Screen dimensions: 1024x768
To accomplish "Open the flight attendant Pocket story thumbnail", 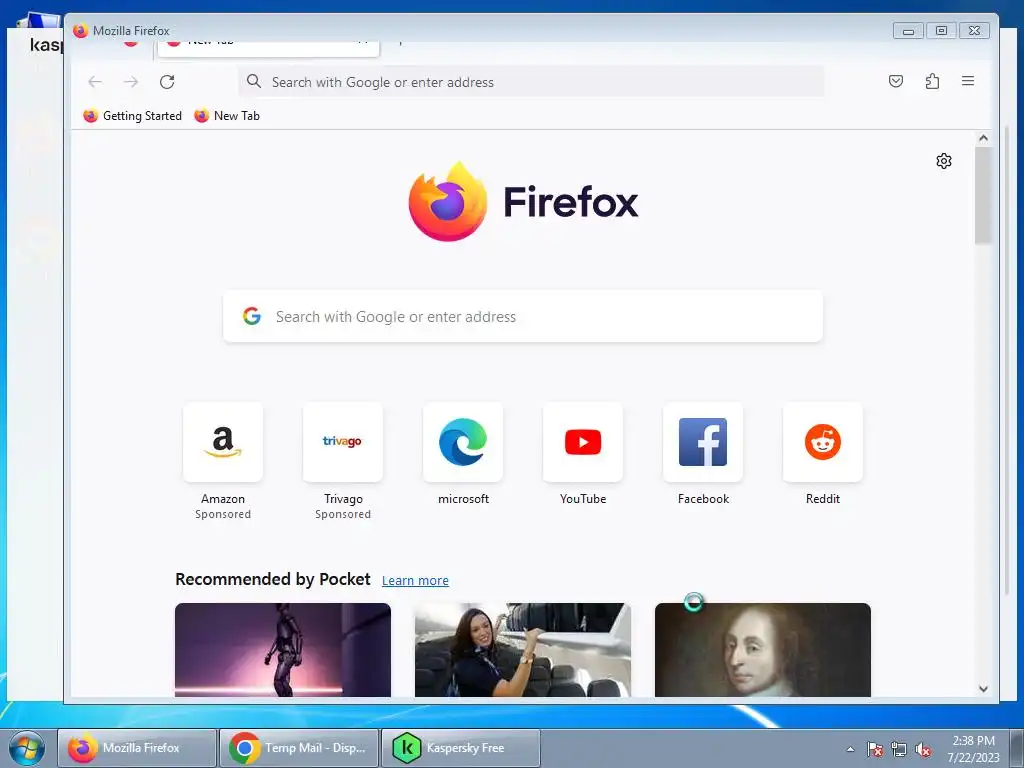I will (x=522, y=650).
